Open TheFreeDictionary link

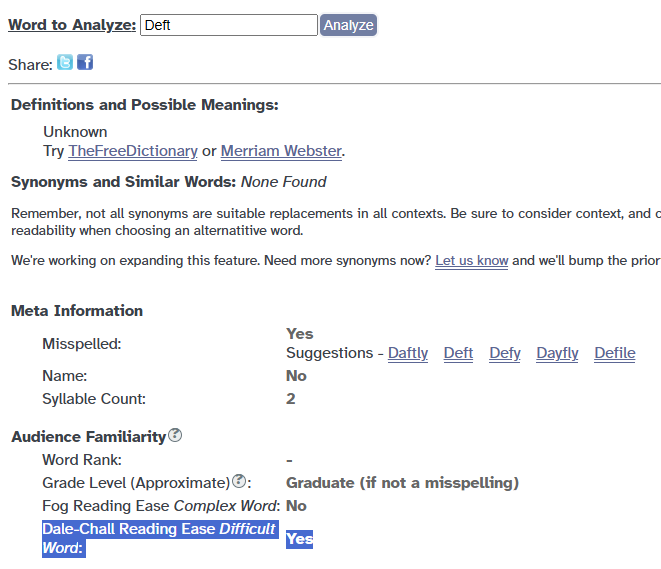click(133, 151)
